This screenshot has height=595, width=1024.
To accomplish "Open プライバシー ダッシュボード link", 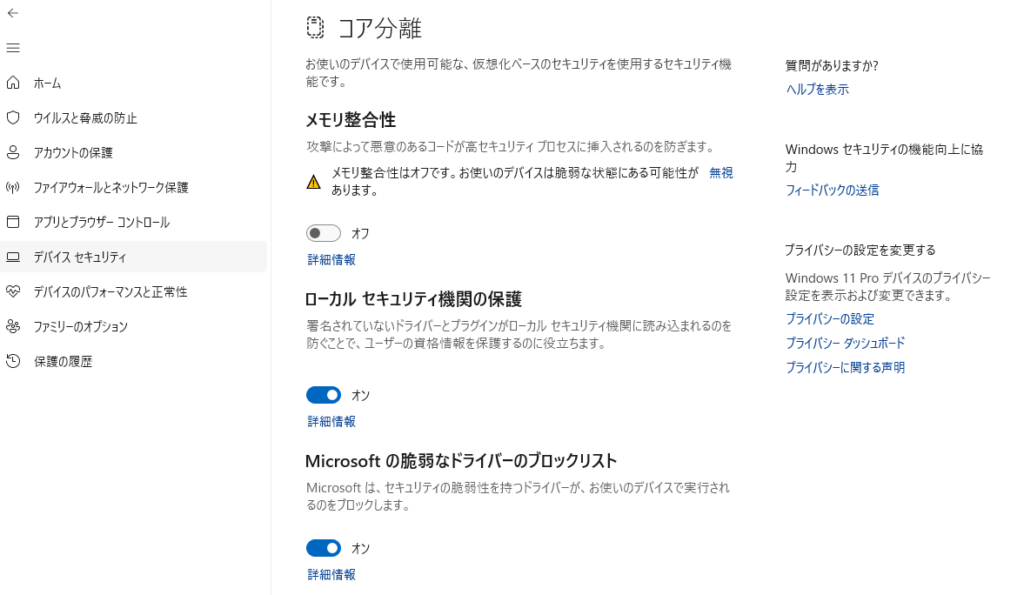I will click(x=845, y=343).
